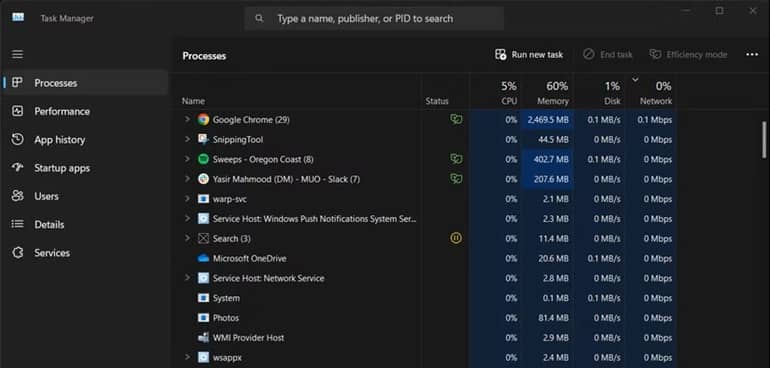Click the three-dots more options icon
Viewport: 770px width, 368px height.
(752, 55)
